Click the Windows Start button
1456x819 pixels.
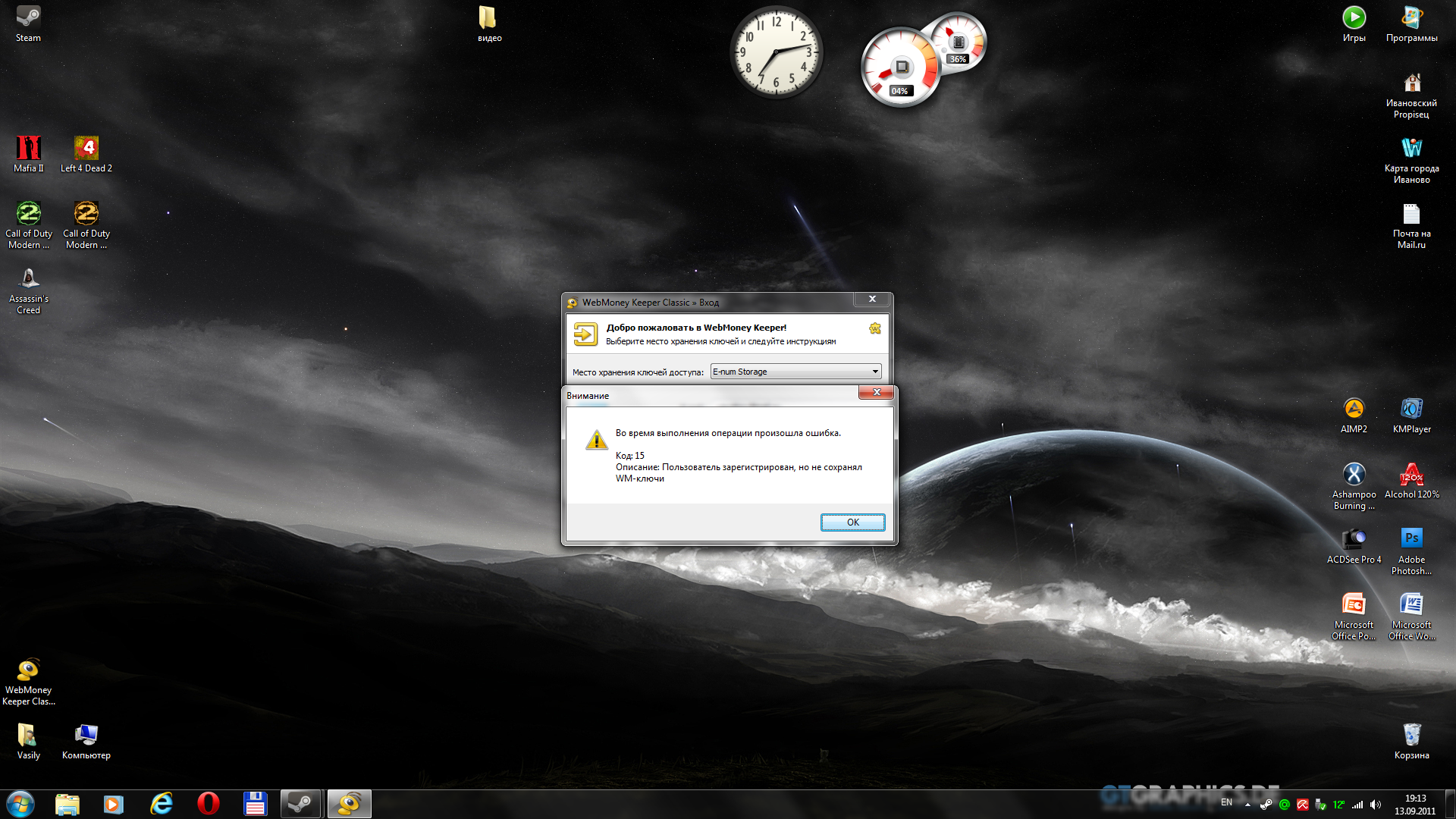point(20,804)
